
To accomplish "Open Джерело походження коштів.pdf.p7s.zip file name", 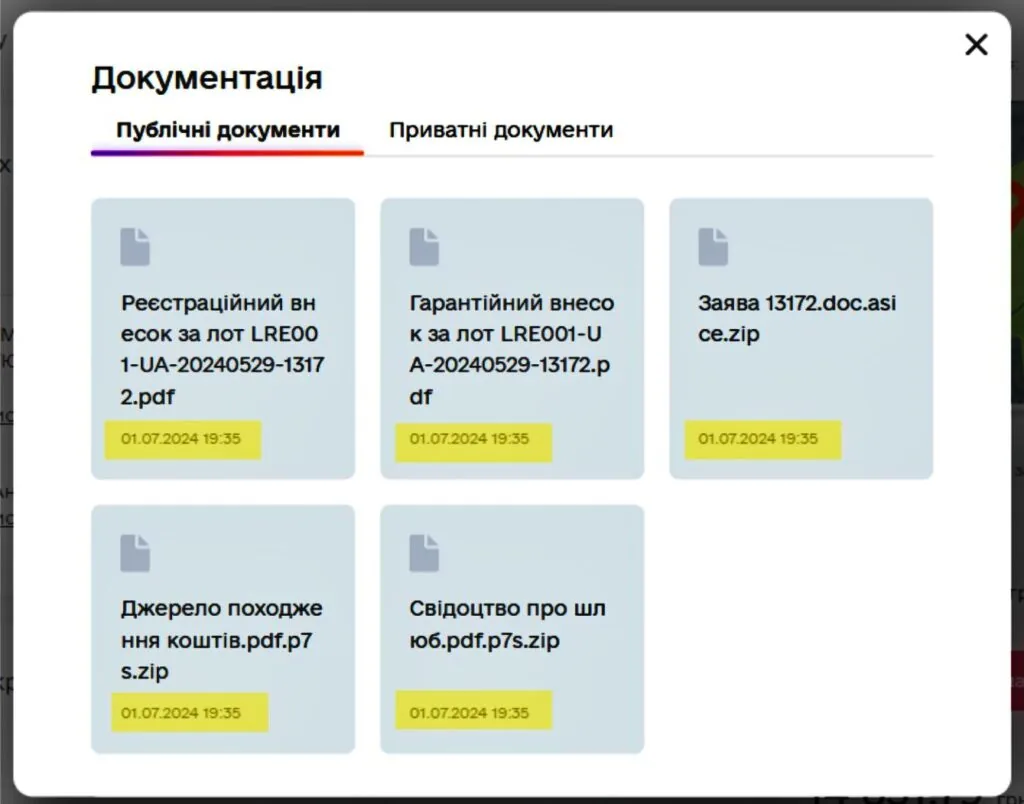I will tap(222, 640).
